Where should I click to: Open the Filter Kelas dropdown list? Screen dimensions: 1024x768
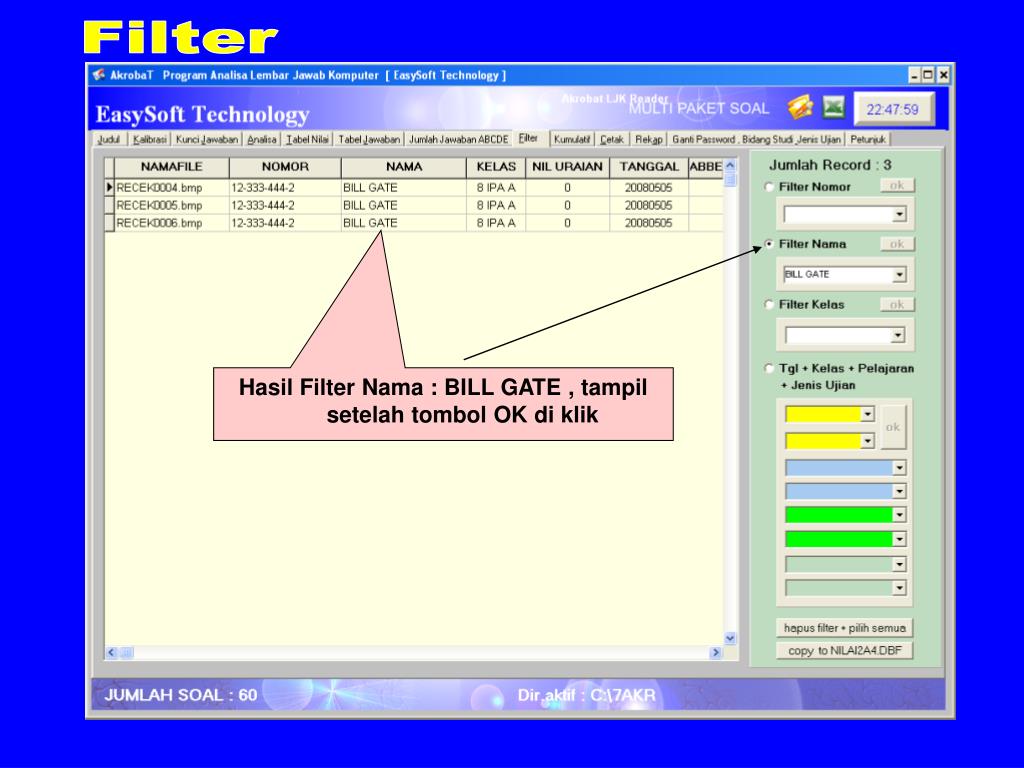(899, 336)
